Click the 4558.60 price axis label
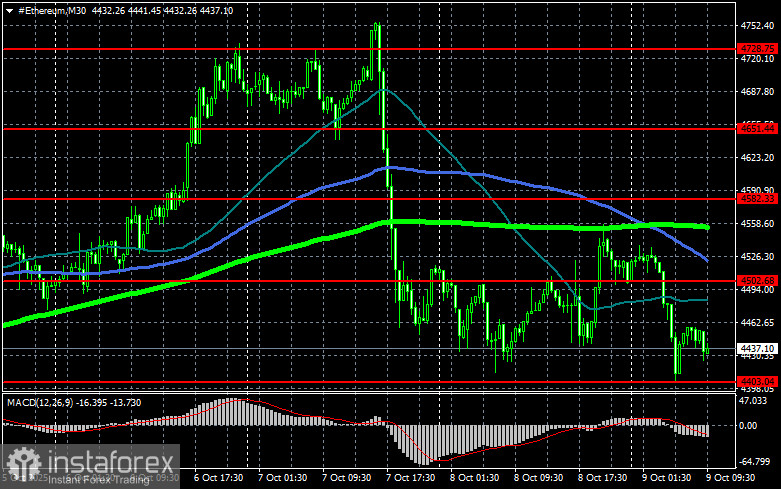Image resolution: width=781 pixels, height=489 pixels. (x=757, y=224)
